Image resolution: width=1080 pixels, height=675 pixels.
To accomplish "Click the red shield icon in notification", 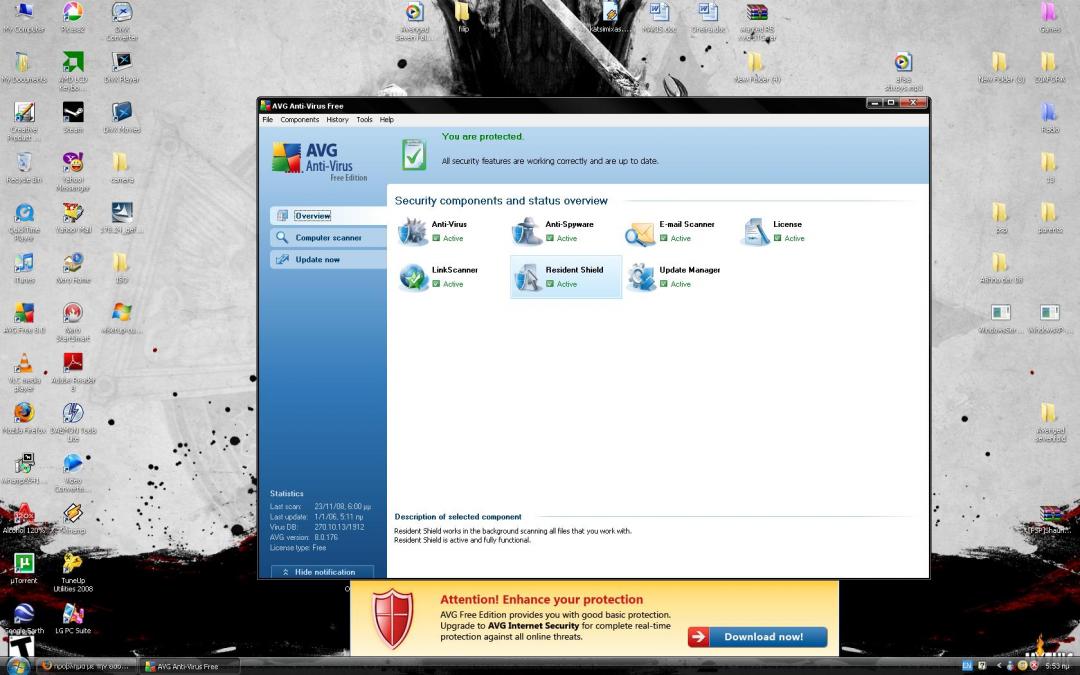I will point(393,618).
